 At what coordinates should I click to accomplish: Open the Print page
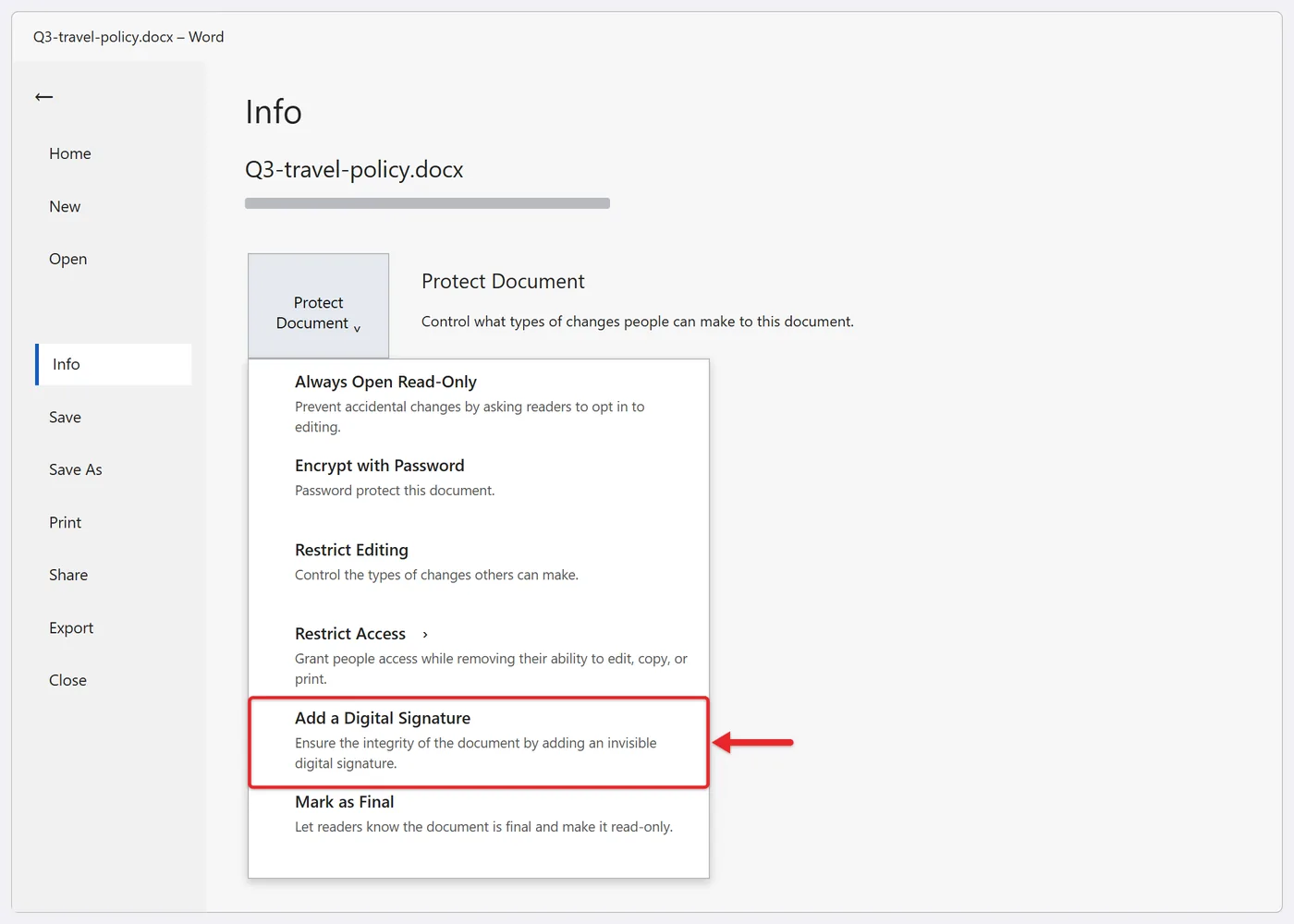point(65,522)
